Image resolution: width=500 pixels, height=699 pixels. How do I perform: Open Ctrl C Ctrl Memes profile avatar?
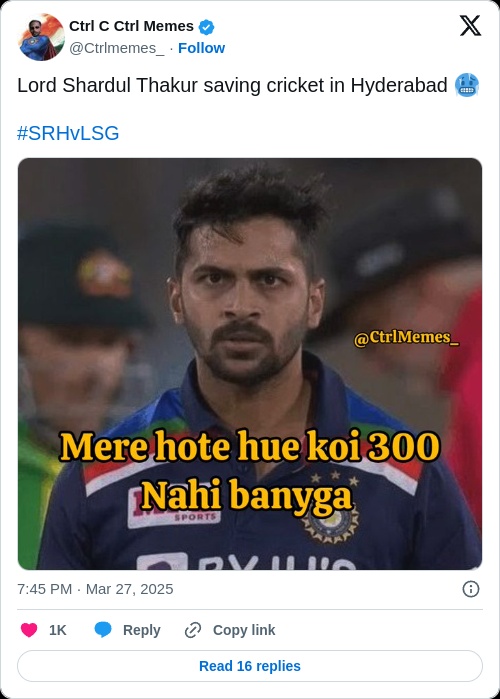[x=41, y=37]
